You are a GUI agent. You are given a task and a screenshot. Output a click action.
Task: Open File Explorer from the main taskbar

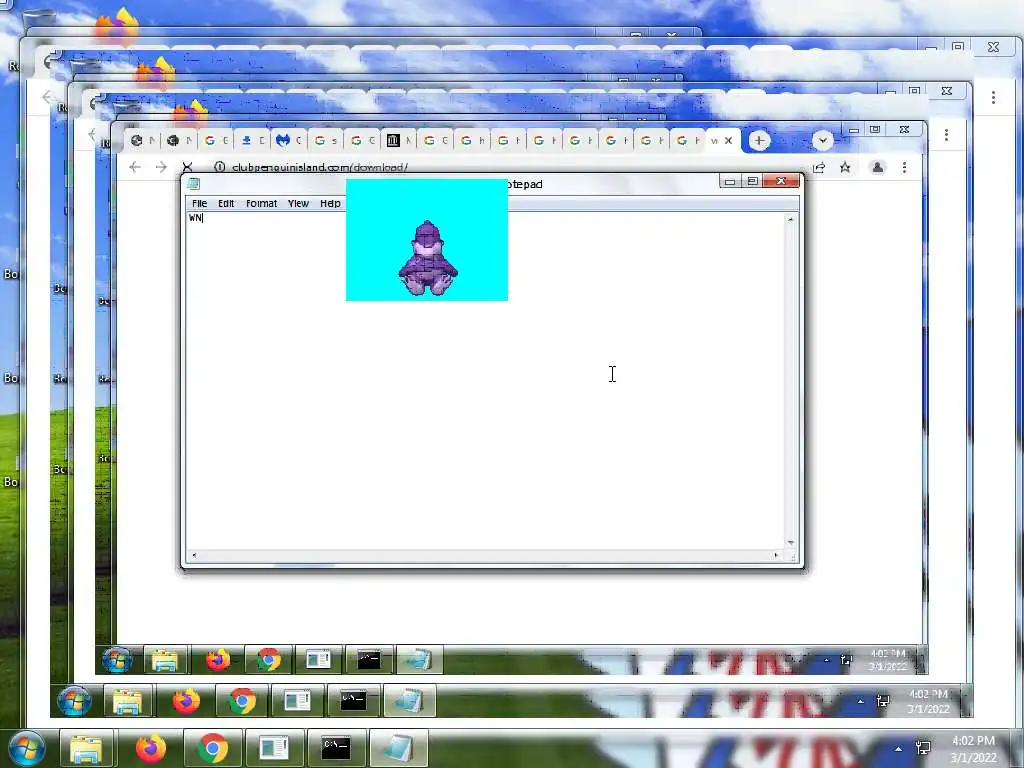[x=86, y=748]
